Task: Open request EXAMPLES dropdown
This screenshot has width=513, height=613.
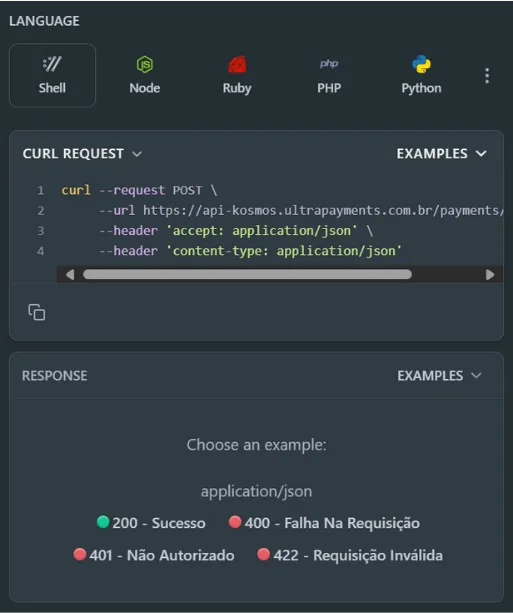Action: (442, 154)
